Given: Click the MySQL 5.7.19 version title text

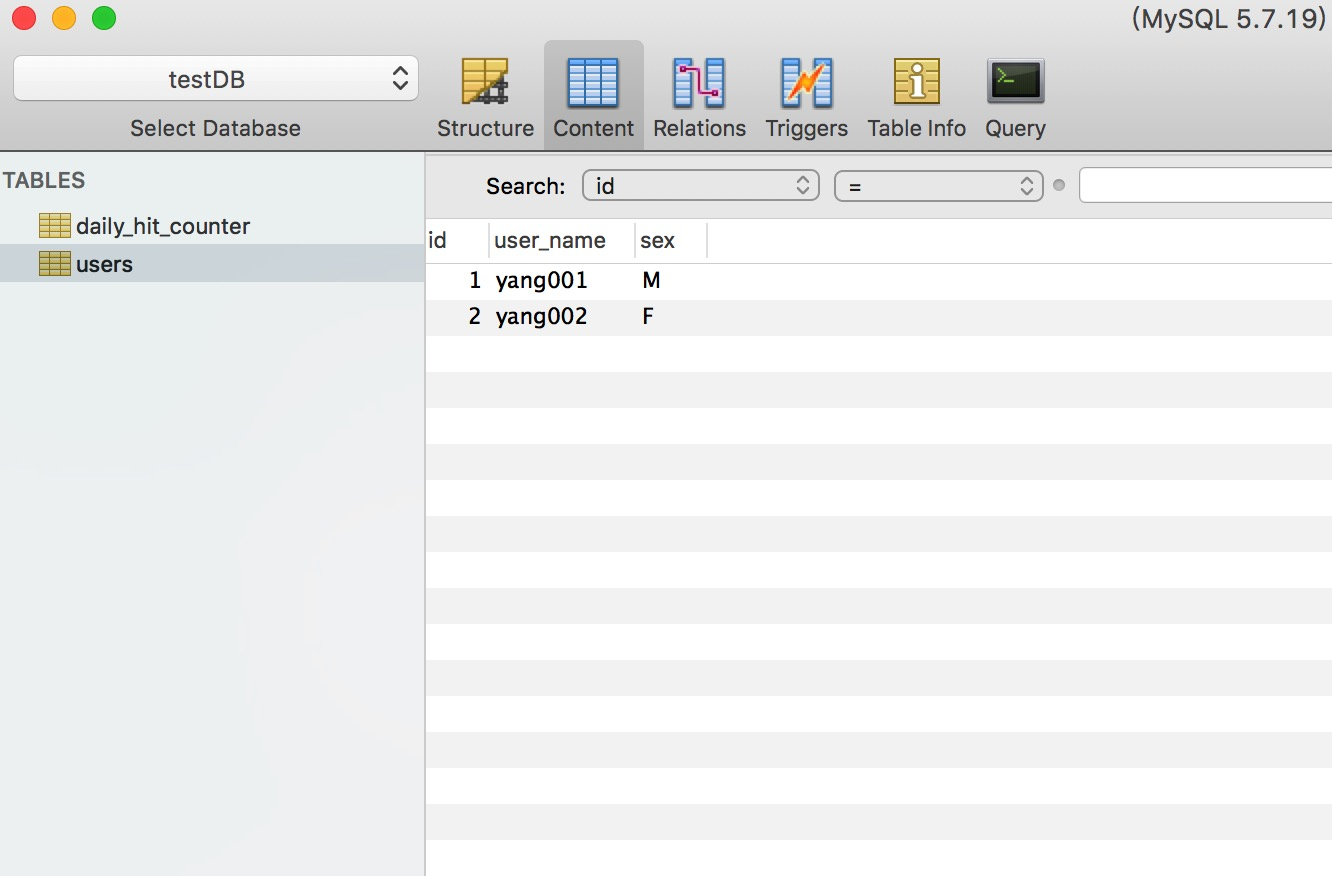Looking at the screenshot, I should [x=1230, y=19].
